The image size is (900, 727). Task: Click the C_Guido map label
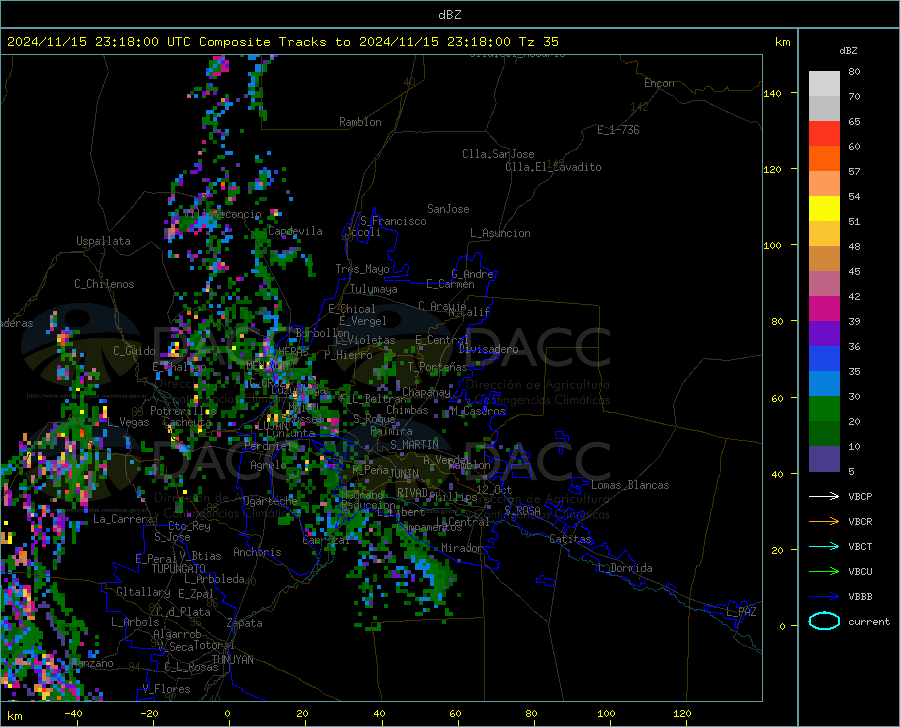(x=134, y=351)
